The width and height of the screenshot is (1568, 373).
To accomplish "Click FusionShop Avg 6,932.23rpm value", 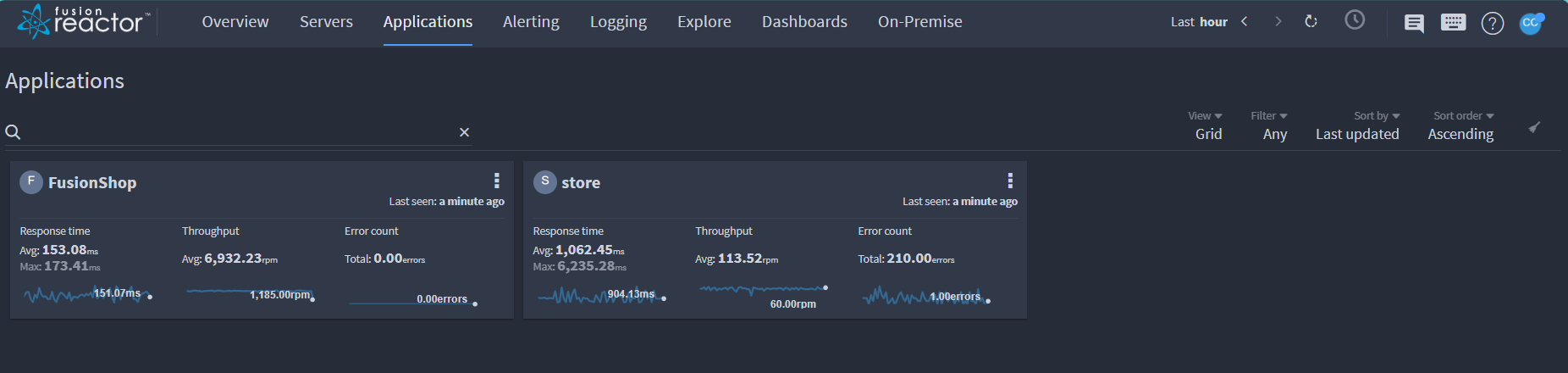I will (229, 259).
